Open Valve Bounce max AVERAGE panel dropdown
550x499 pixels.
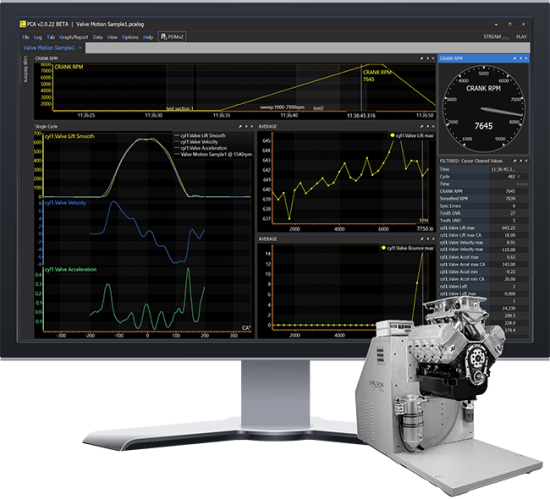pyautogui.click(x=428, y=239)
